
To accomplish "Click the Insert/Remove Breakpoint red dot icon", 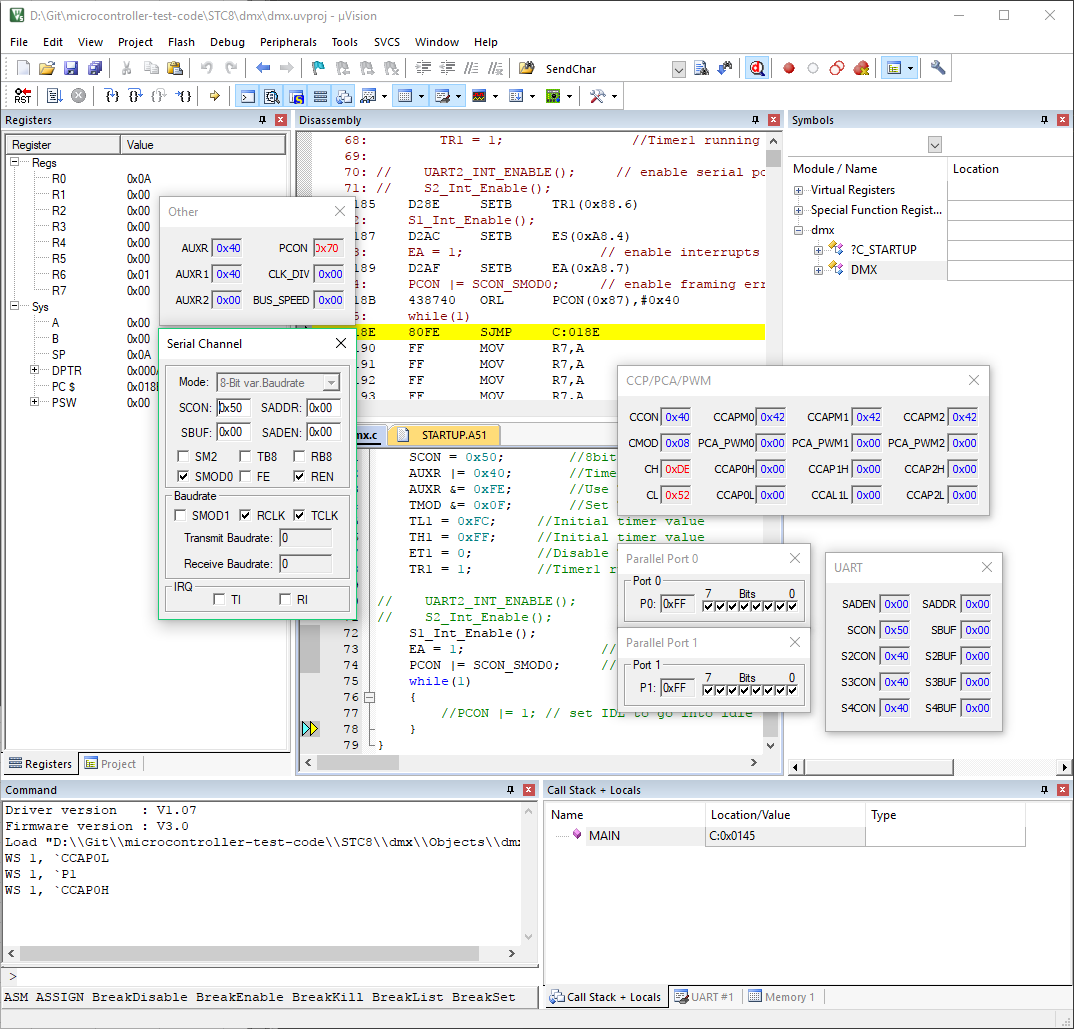I will pyautogui.click(x=789, y=69).
